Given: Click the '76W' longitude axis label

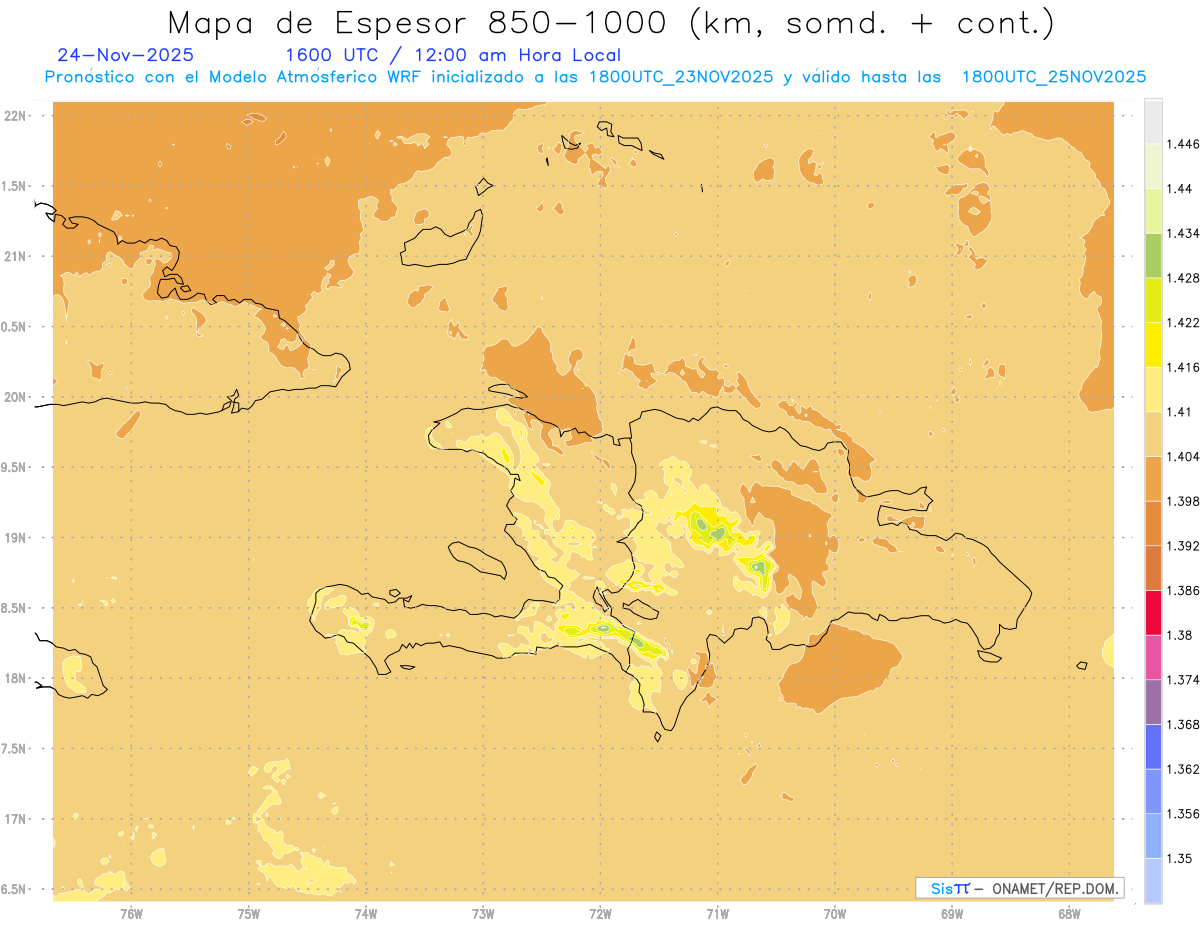Looking at the screenshot, I should [131, 914].
